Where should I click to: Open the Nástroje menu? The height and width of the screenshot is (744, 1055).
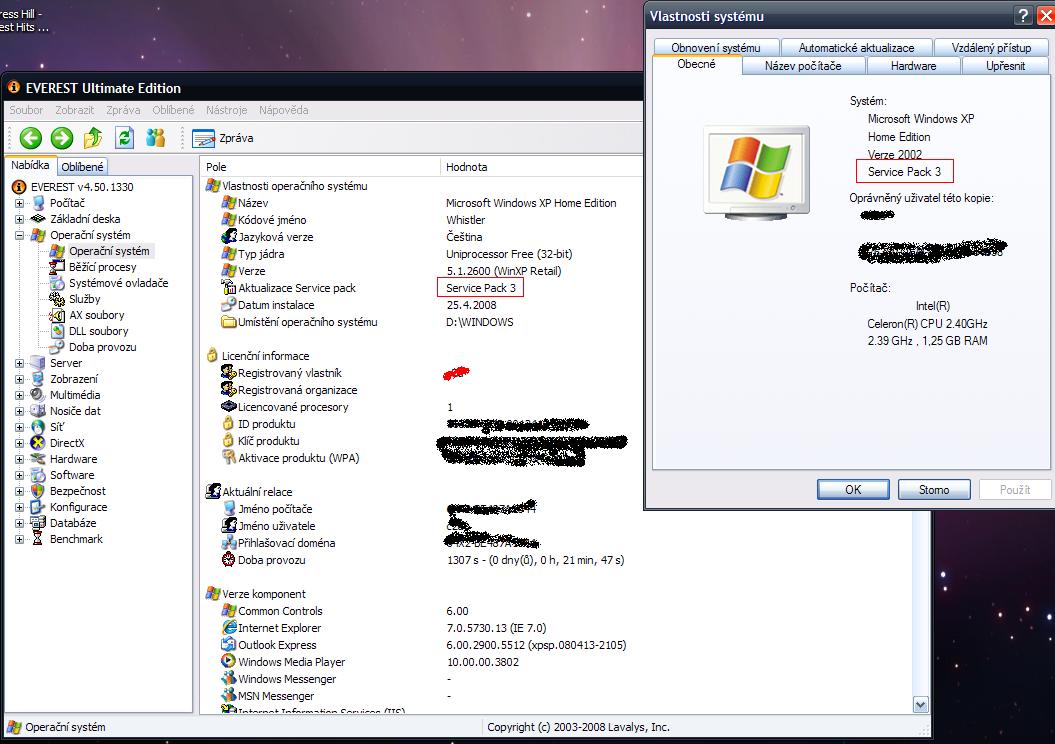pyautogui.click(x=227, y=110)
